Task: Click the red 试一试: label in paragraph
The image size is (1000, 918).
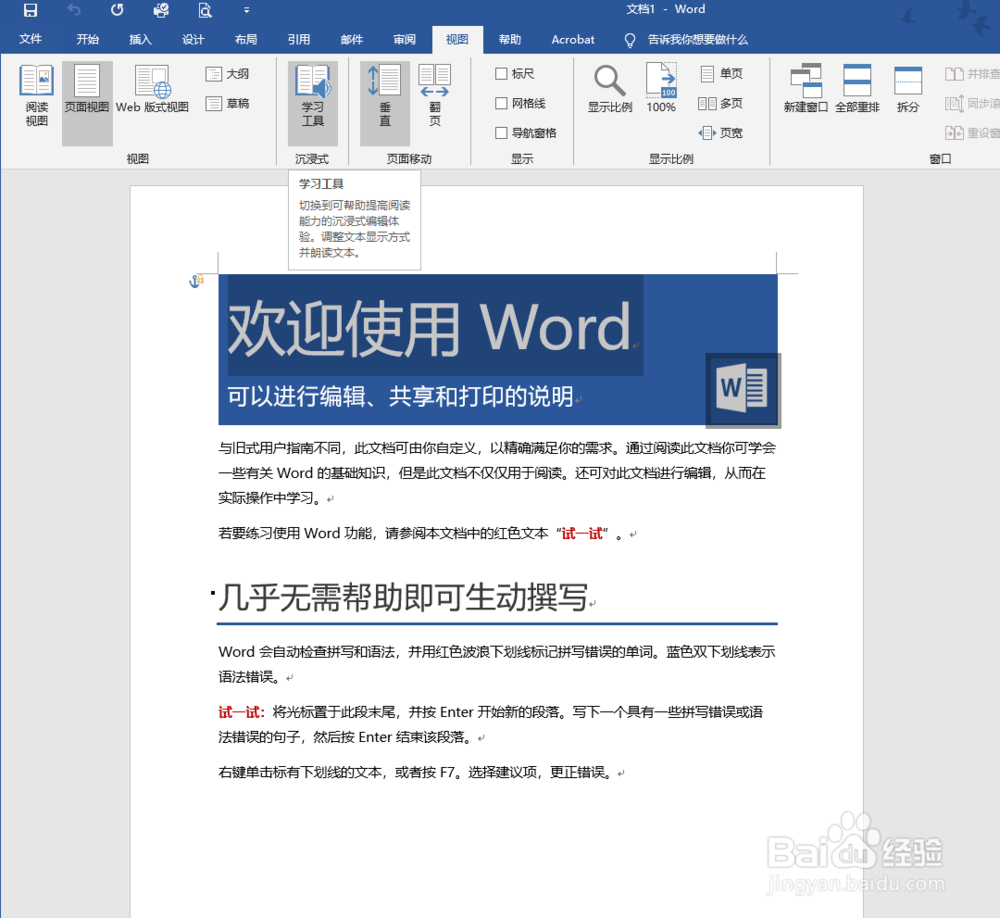Action: [242, 712]
